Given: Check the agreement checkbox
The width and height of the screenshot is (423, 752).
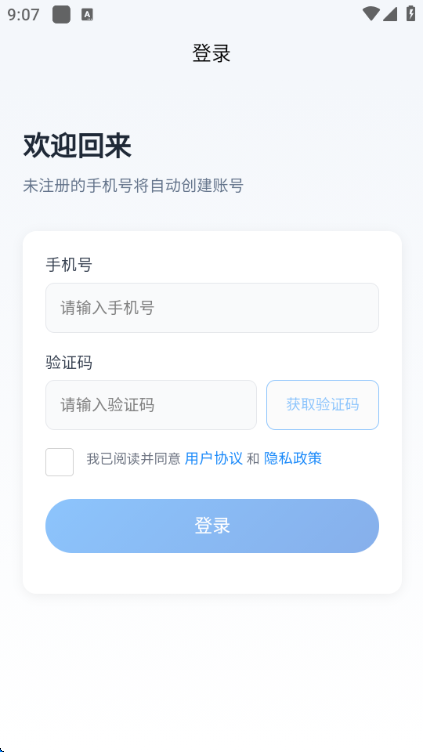Looking at the screenshot, I should [x=59, y=462].
